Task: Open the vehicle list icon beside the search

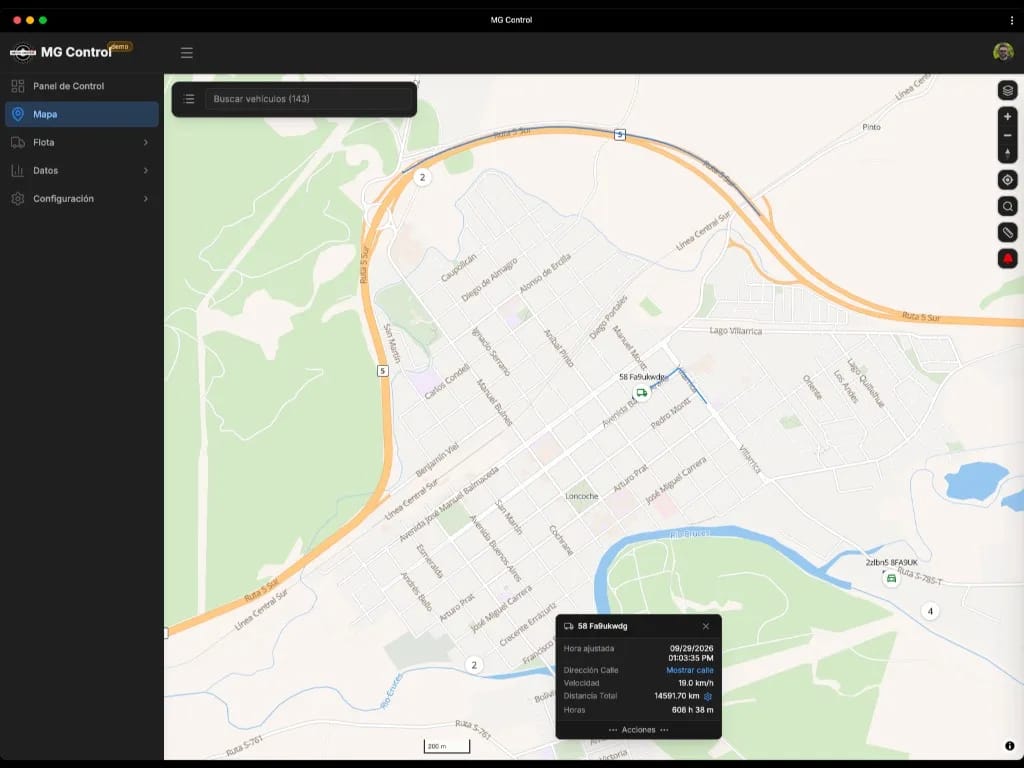Action: tap(189, 99)
